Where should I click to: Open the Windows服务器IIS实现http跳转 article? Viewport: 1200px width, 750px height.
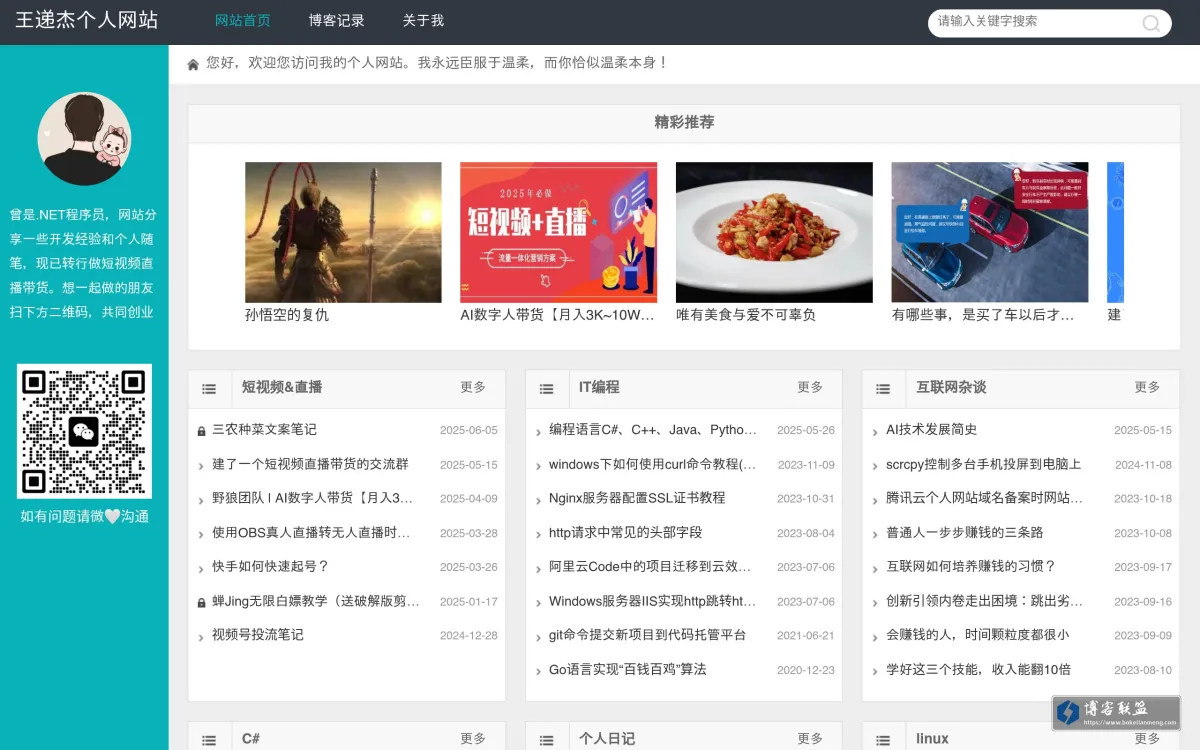pyautogui.click(x=653, y=602)
